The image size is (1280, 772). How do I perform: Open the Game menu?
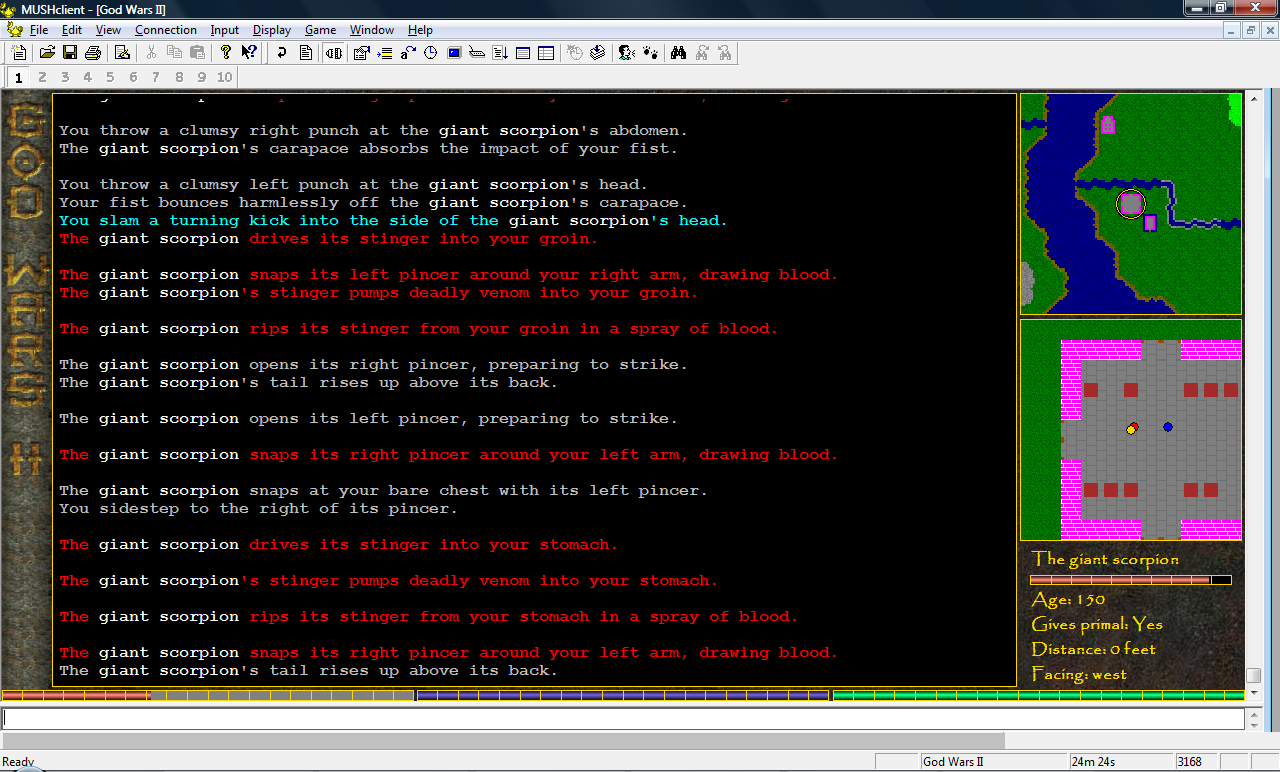320,30
